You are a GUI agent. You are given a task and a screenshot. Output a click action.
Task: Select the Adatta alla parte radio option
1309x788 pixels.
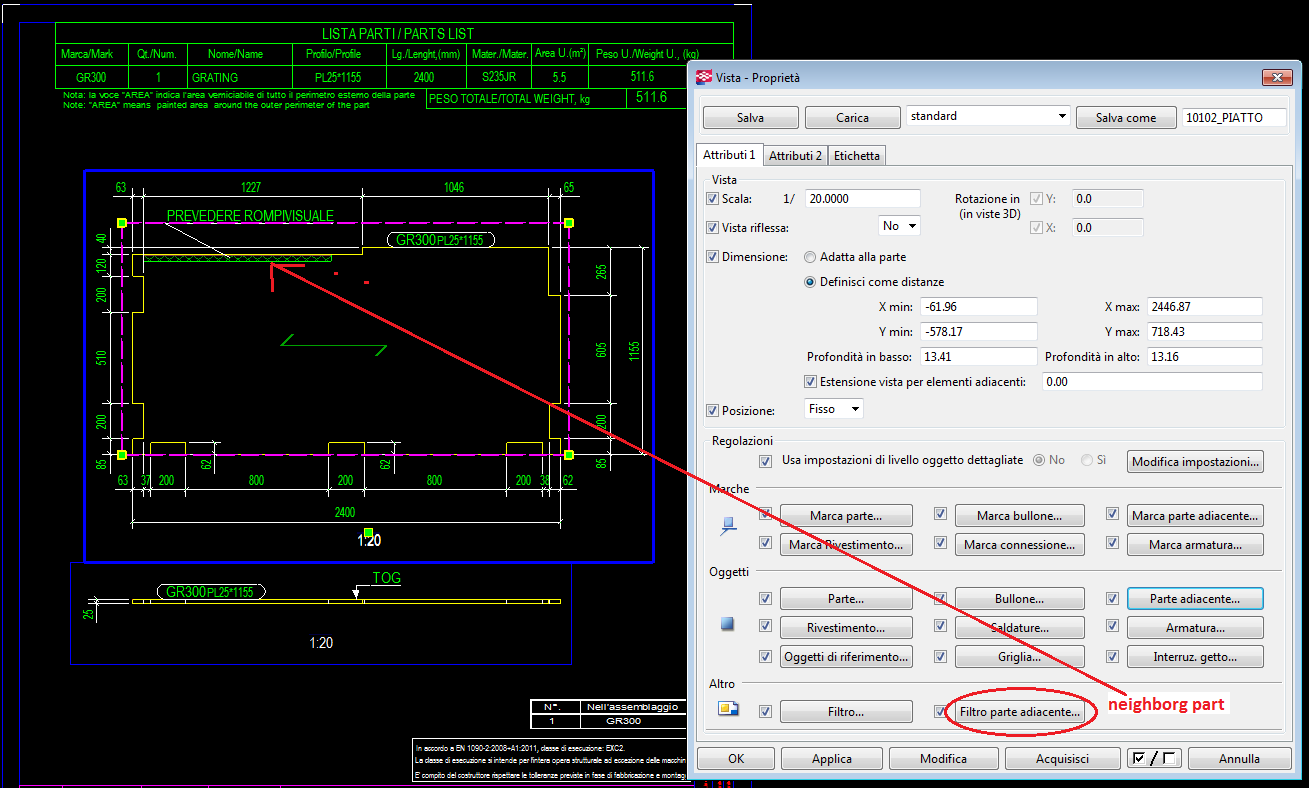[x=810, y=257]
